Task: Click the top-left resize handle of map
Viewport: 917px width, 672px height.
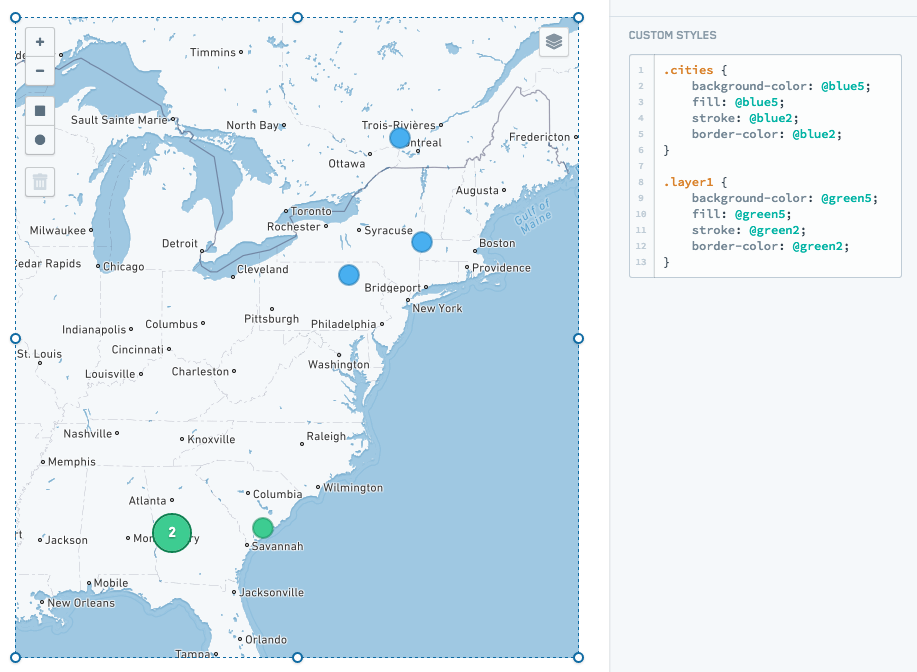Action: 16,18
